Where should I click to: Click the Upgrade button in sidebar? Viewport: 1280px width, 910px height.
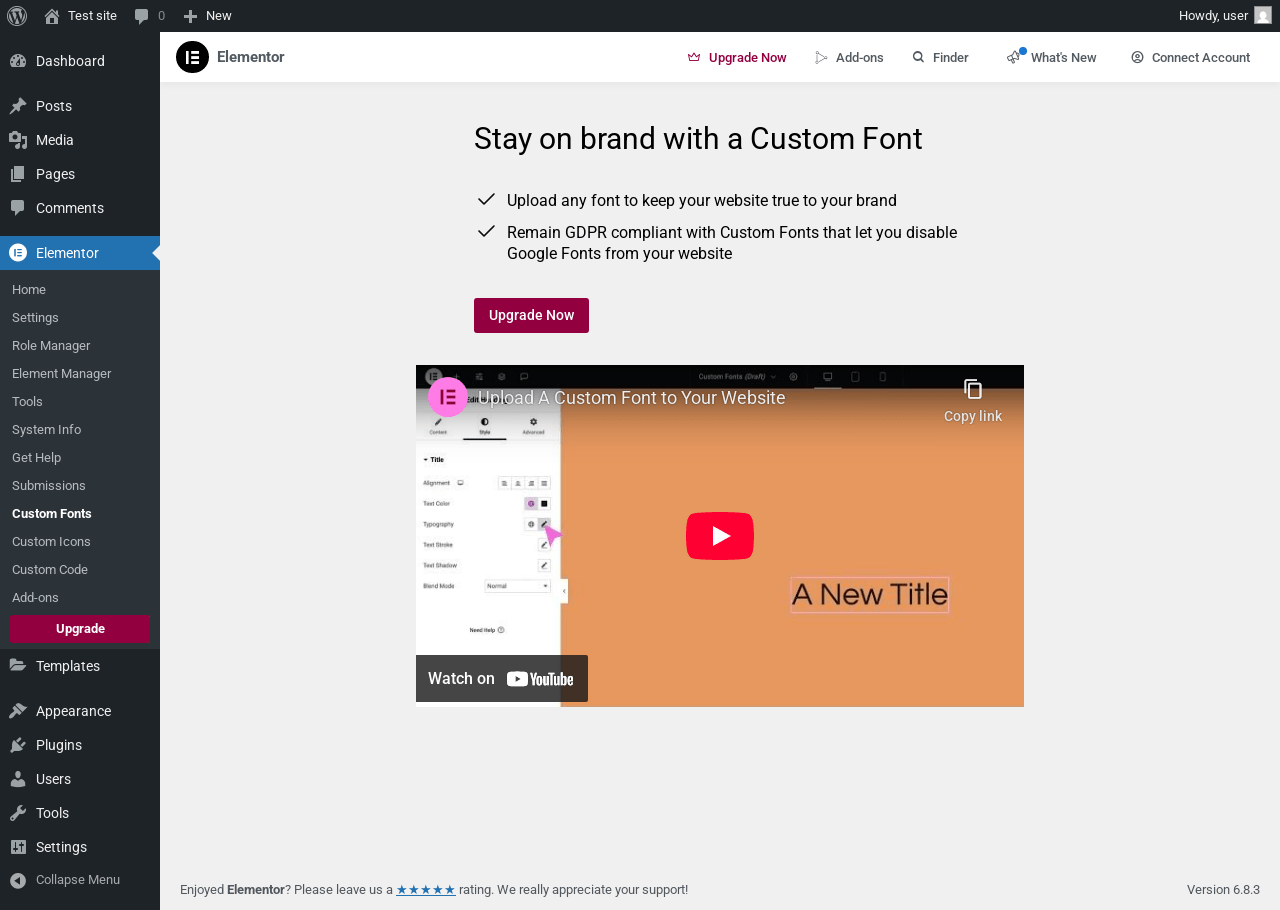pos(80,629)
